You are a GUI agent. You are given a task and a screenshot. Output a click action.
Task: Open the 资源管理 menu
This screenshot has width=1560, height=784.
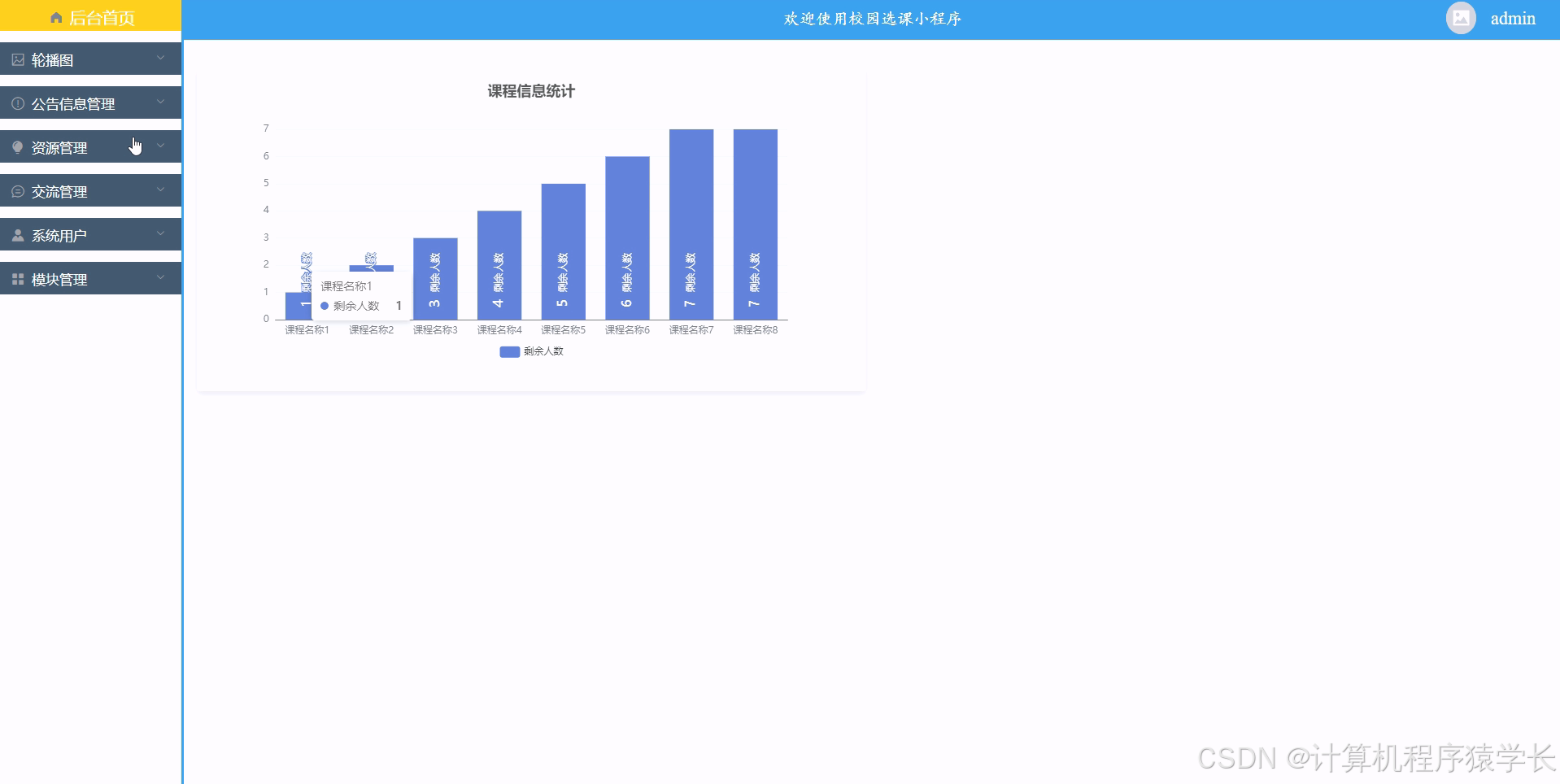coord(90,147)
